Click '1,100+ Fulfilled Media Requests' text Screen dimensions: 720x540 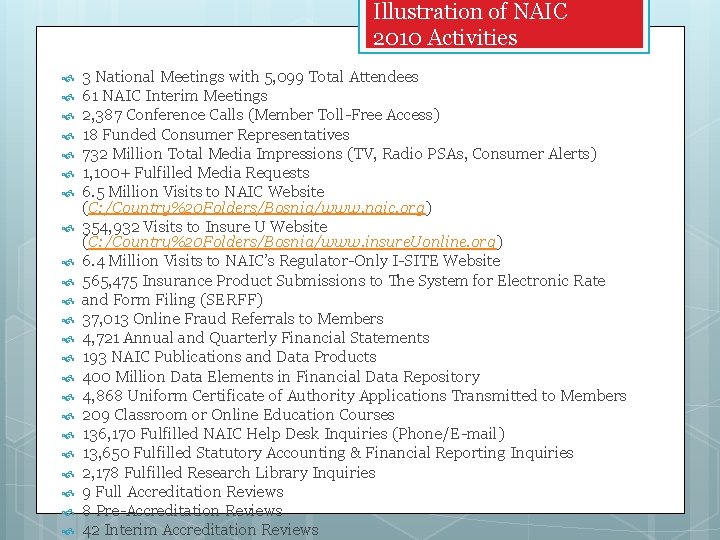tap(196, 173)
